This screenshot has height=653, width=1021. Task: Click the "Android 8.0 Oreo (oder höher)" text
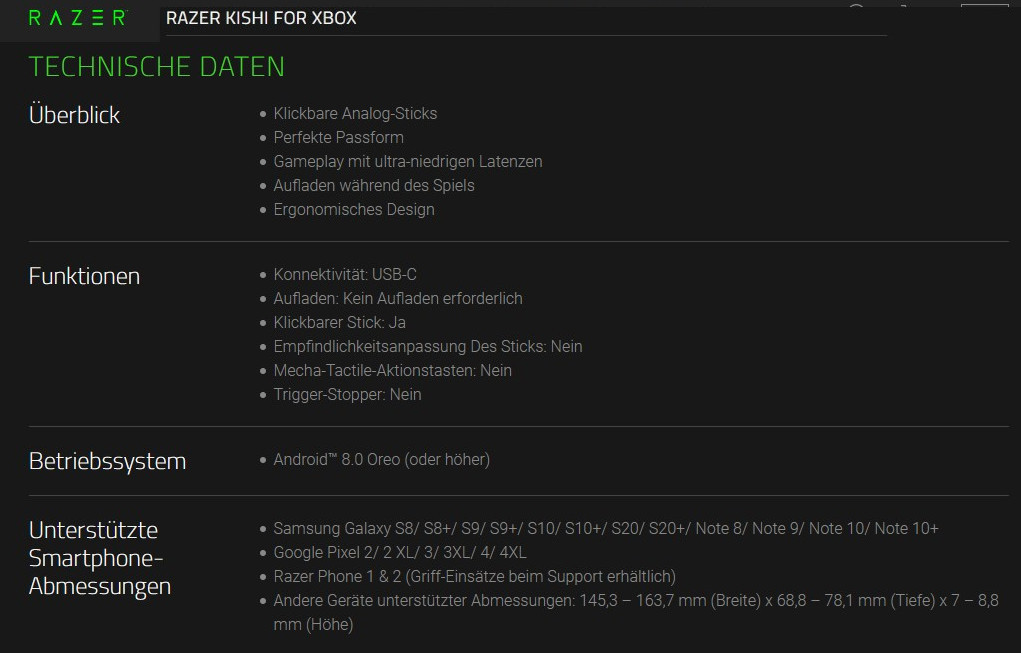[381, 460]
